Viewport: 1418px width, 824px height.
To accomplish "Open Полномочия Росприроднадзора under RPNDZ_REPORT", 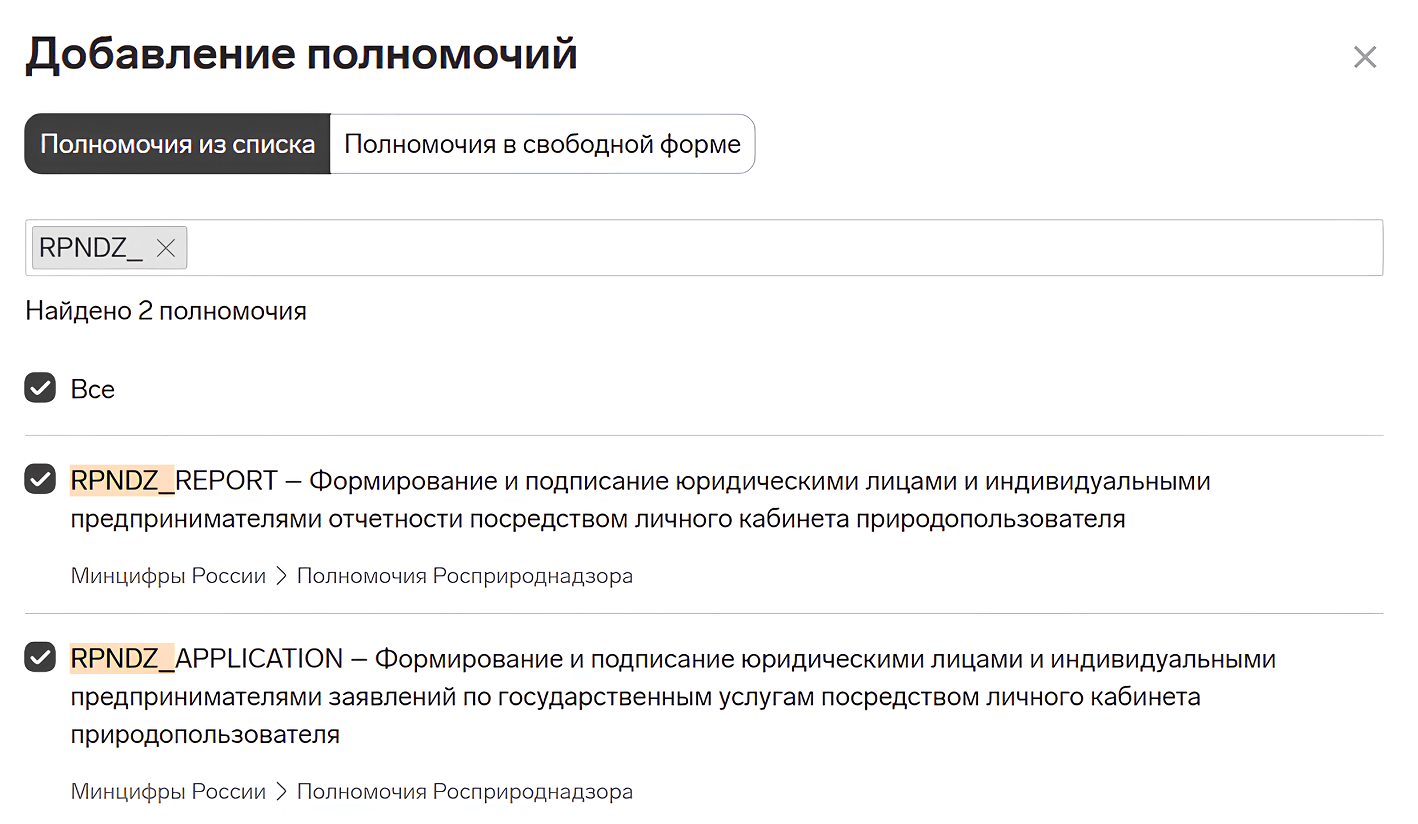I will 465,576.
